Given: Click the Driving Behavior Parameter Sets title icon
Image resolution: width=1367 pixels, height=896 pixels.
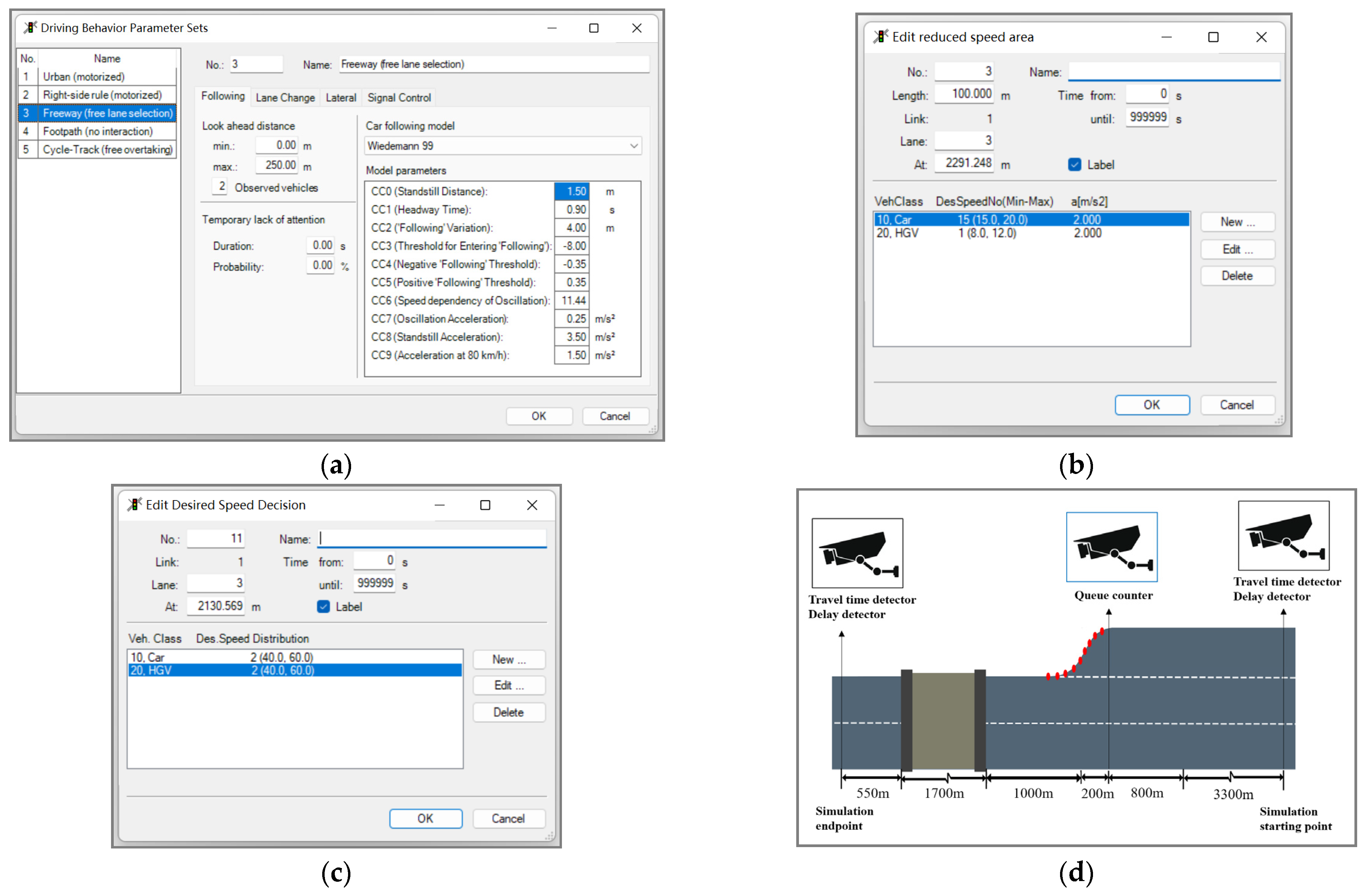Looking at the screenshot, I should coord(30,28).
